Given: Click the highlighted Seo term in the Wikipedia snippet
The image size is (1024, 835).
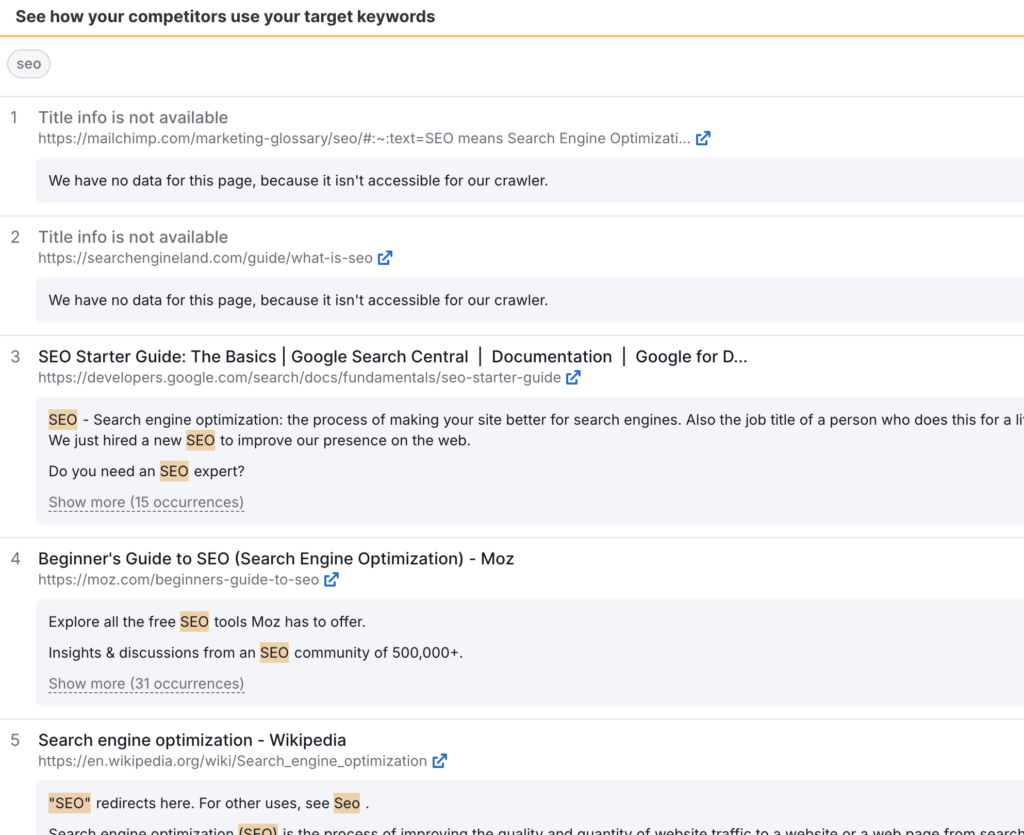Looking at the screenshot, I should (347, 802).
